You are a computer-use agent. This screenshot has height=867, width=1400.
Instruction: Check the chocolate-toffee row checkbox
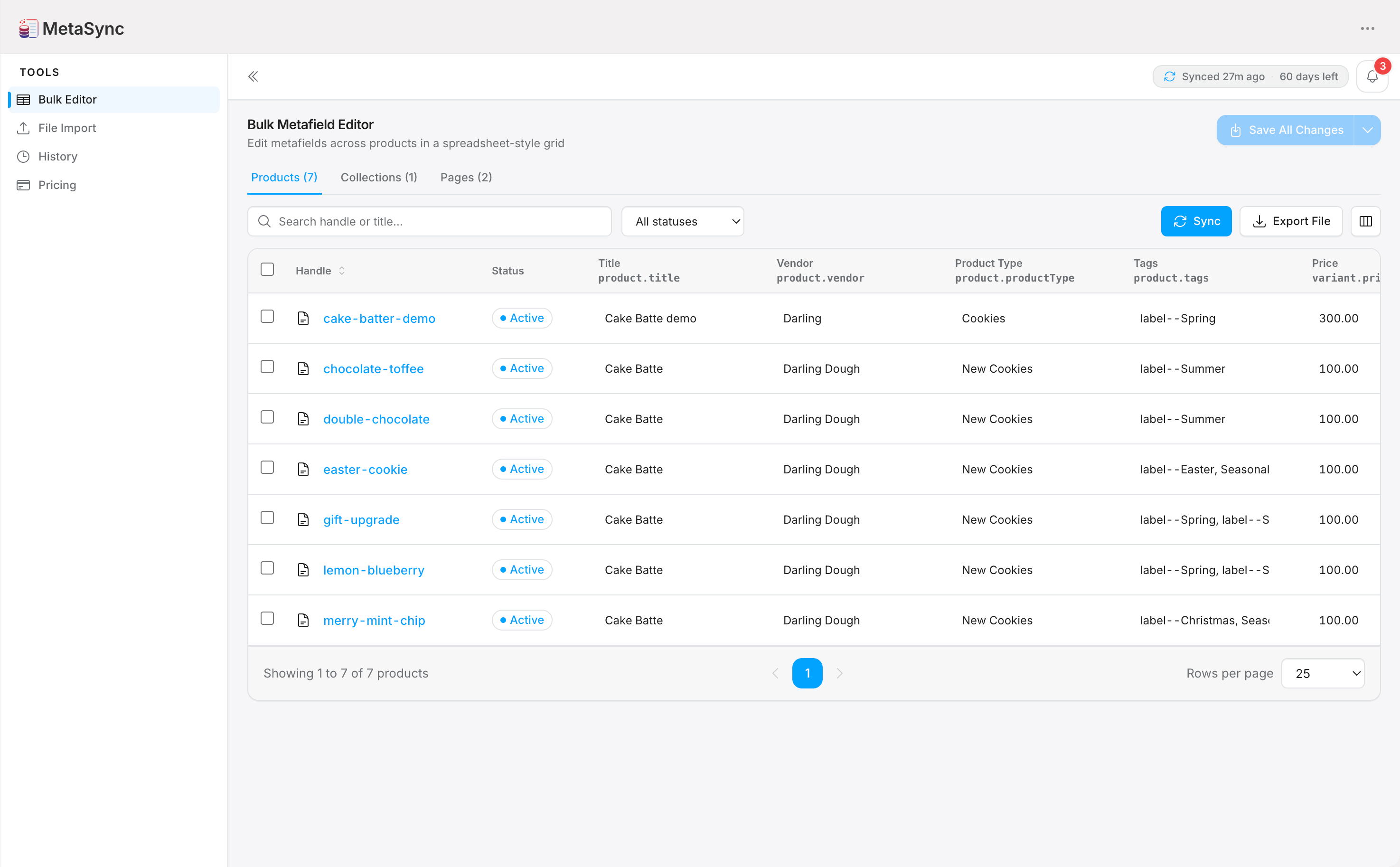(267, 367)
